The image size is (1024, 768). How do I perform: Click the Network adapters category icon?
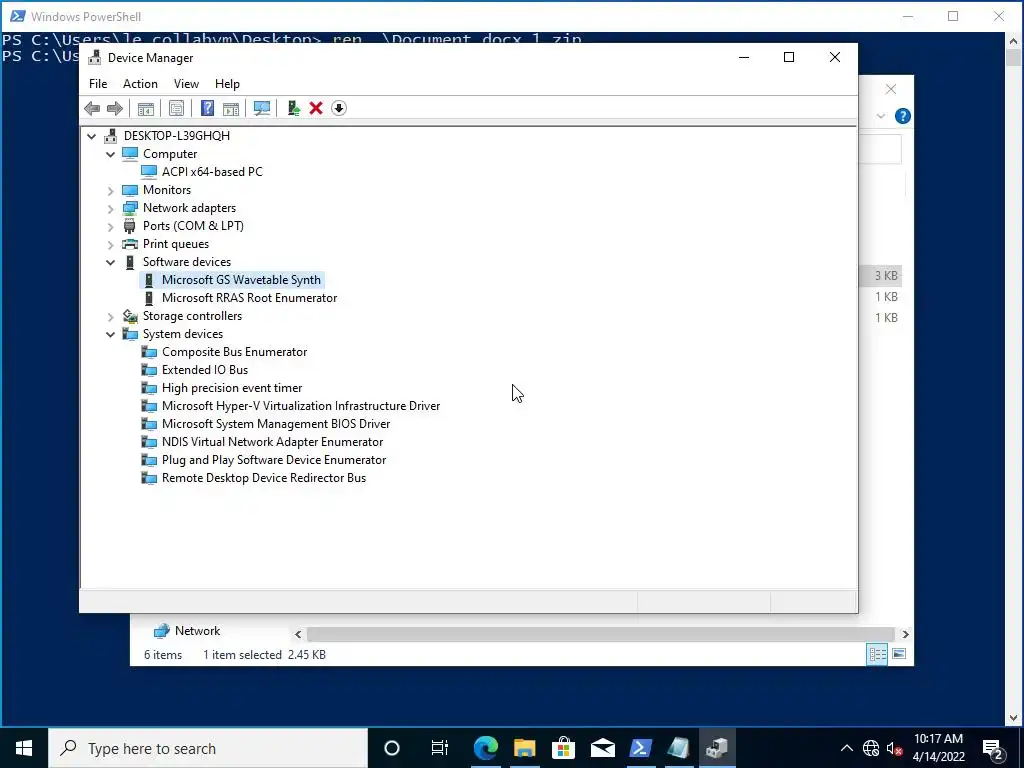(x=130, y=208)
